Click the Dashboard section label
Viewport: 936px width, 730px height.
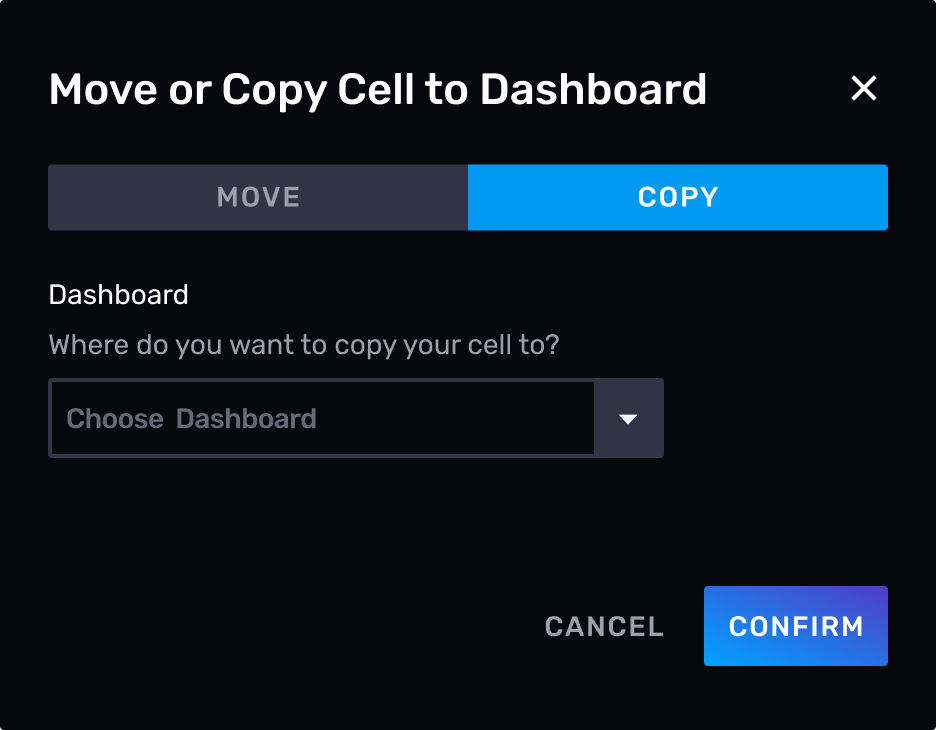(x=118, y=294)
